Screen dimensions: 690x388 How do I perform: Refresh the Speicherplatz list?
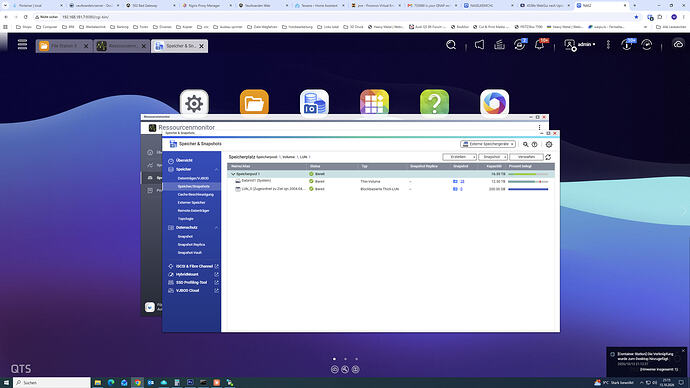548,157
